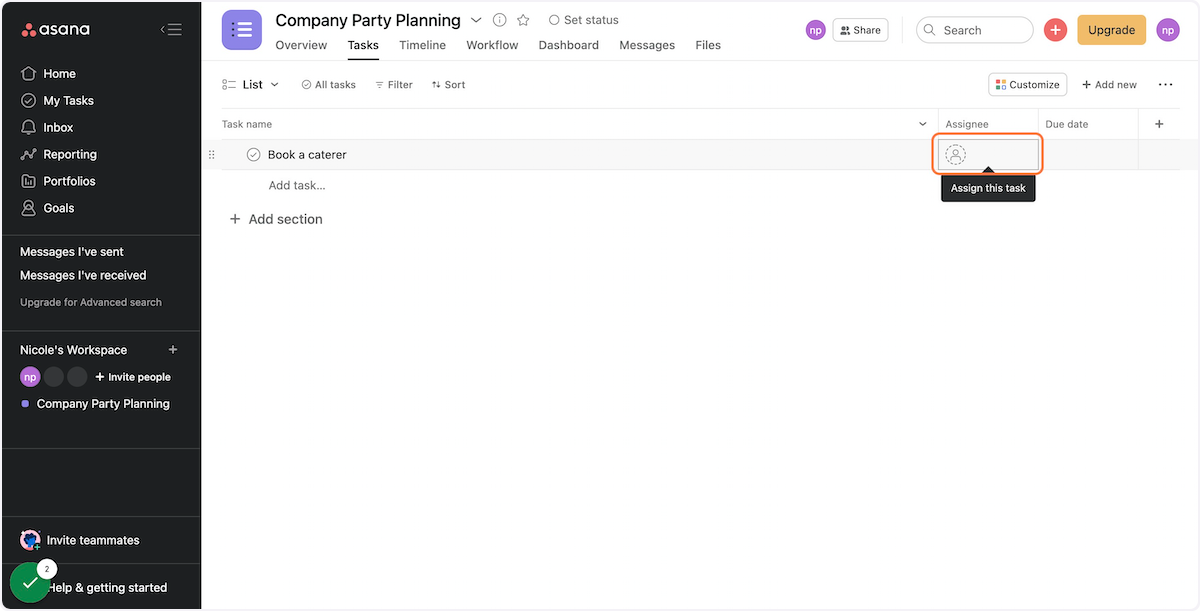Switch to the Timeline tab
1200x611 pixels.
pos(422,45)
